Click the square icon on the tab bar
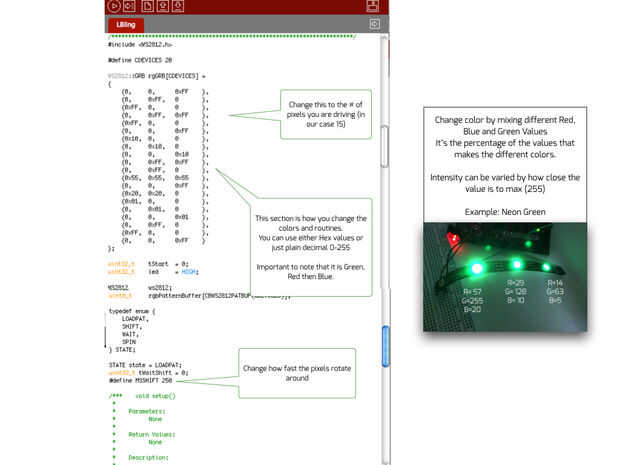 (x=374, y=24)
